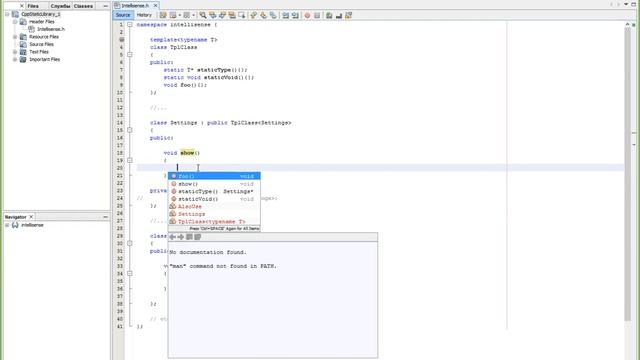Switch to History view tab
The image size is (640, 360).
click(x=144, y=15)
